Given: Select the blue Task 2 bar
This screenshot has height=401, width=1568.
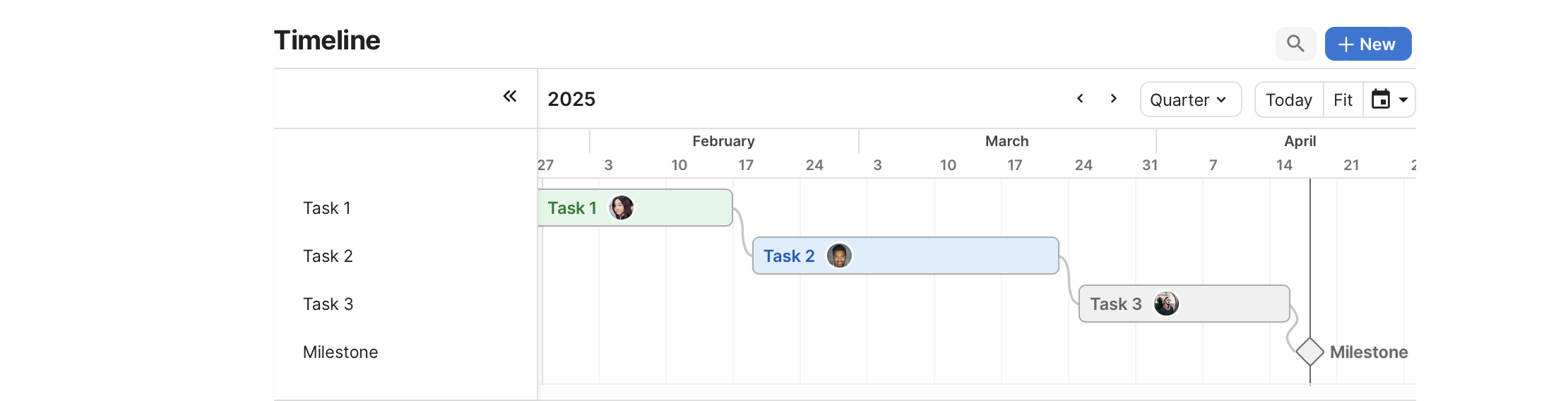Looking at the screenshot, I should point(954,256).
